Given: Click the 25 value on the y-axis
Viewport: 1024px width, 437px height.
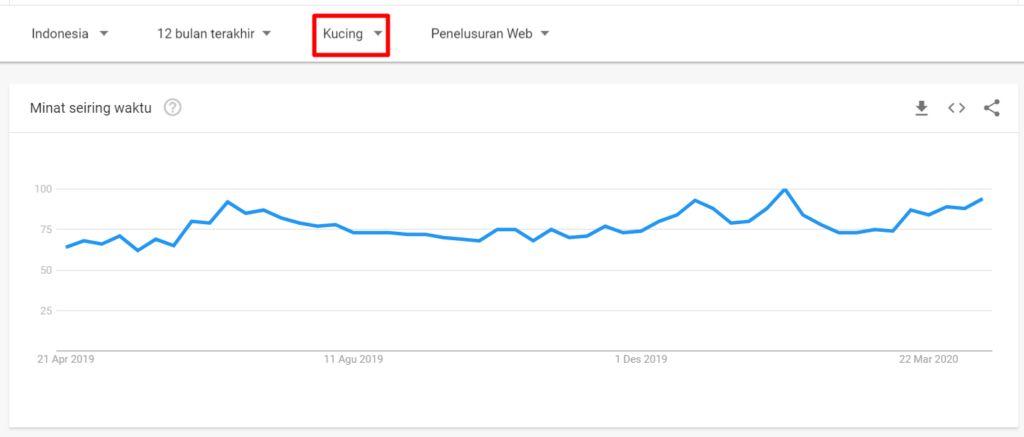Looking at the screenshot, I should pyautogui.click(x=45, y=311).
